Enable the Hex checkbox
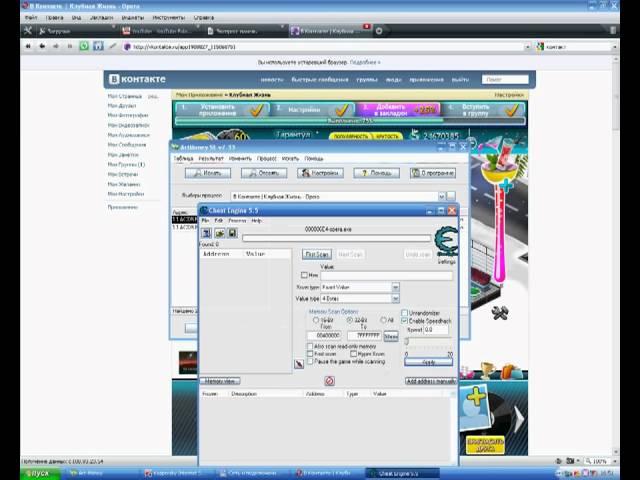The width and height of the screenshot is (640, 480). [x=305, y=275]
